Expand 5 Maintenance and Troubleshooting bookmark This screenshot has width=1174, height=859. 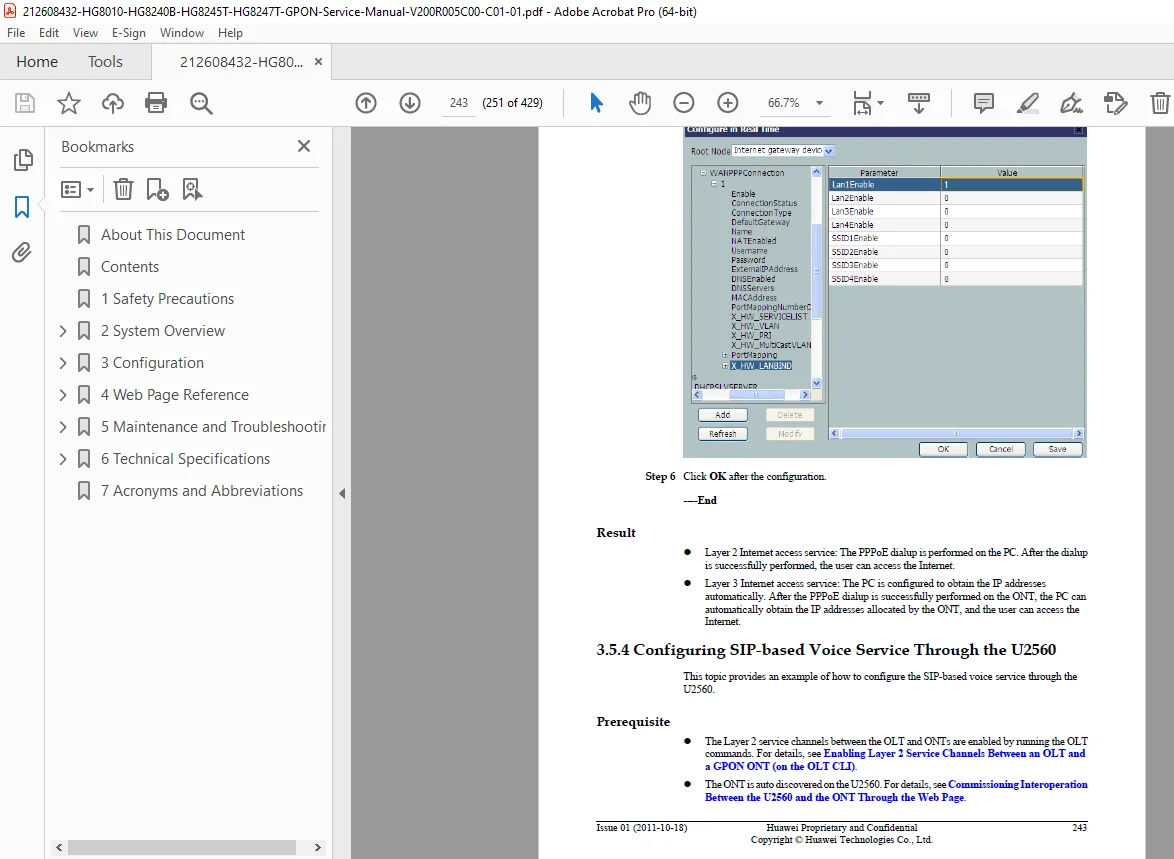(63, 427)
